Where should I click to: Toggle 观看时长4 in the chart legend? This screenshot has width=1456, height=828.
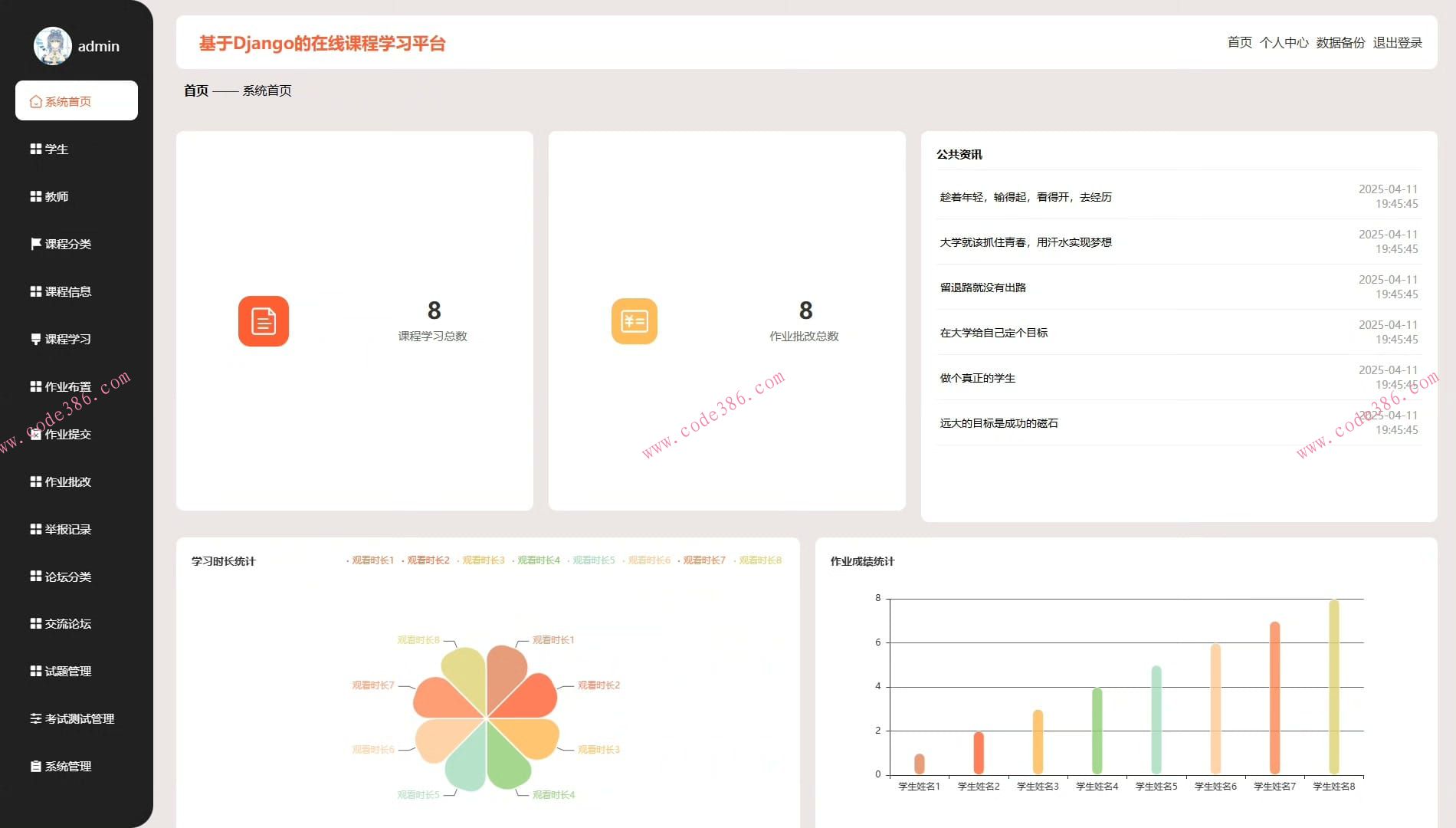coord(536,560)
